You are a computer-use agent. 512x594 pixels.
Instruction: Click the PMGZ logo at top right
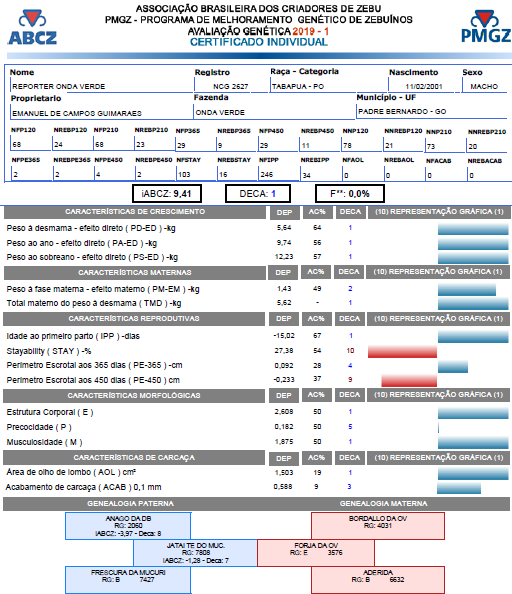[486, 27]
